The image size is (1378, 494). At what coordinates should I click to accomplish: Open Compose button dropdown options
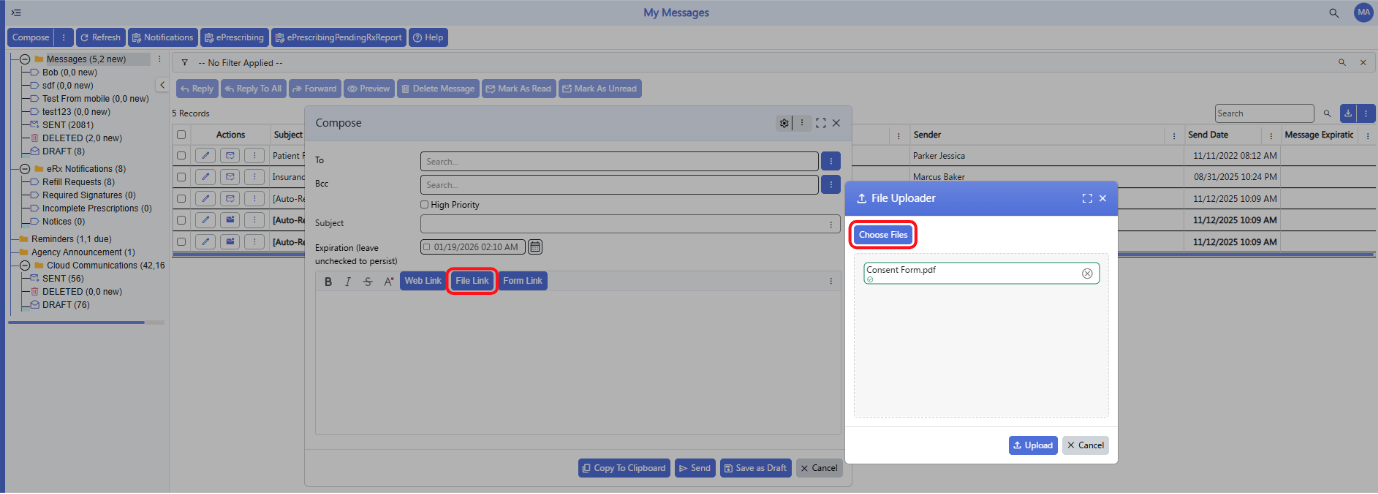(64, 37)
